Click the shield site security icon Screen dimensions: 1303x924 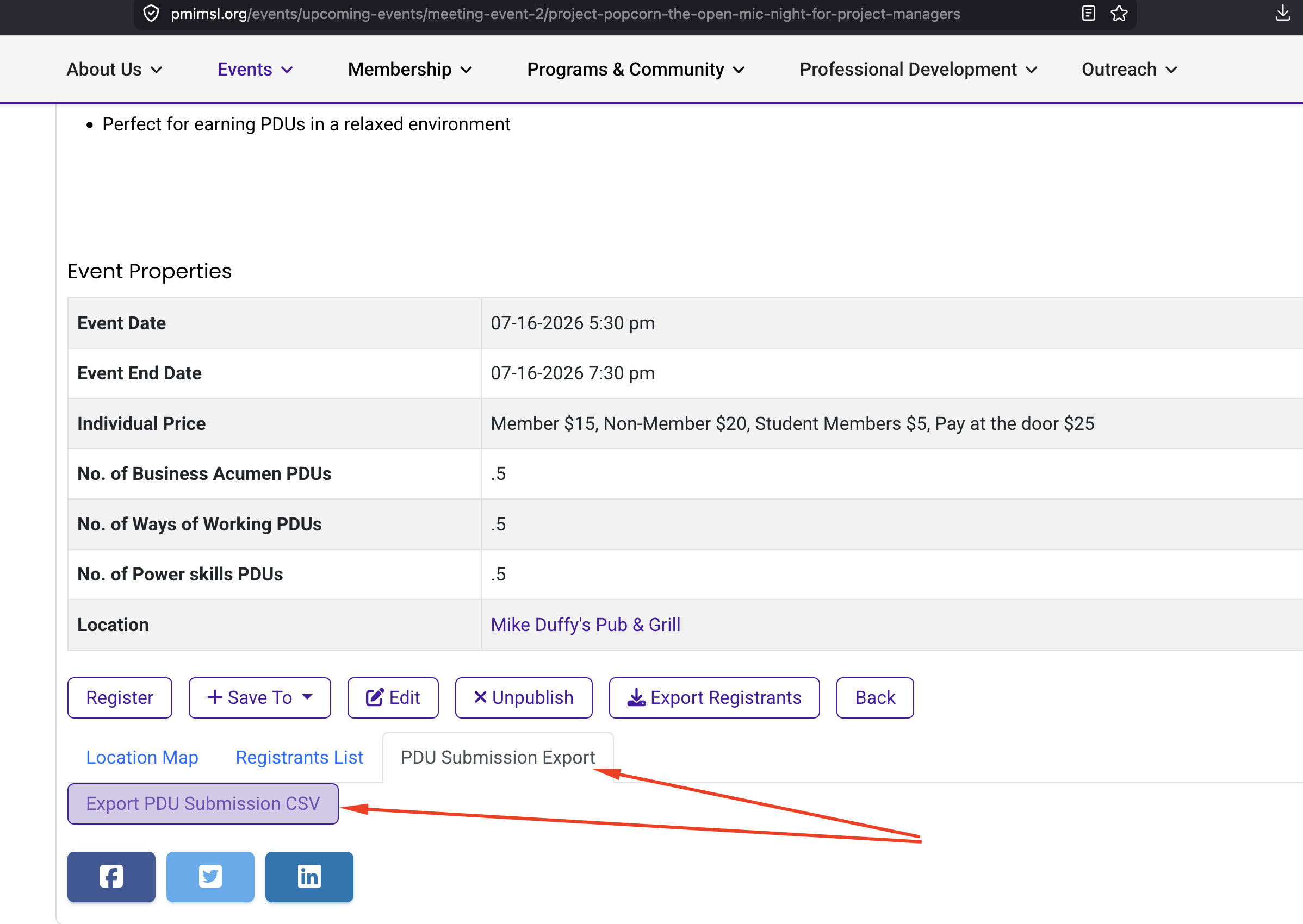point(151,13)
